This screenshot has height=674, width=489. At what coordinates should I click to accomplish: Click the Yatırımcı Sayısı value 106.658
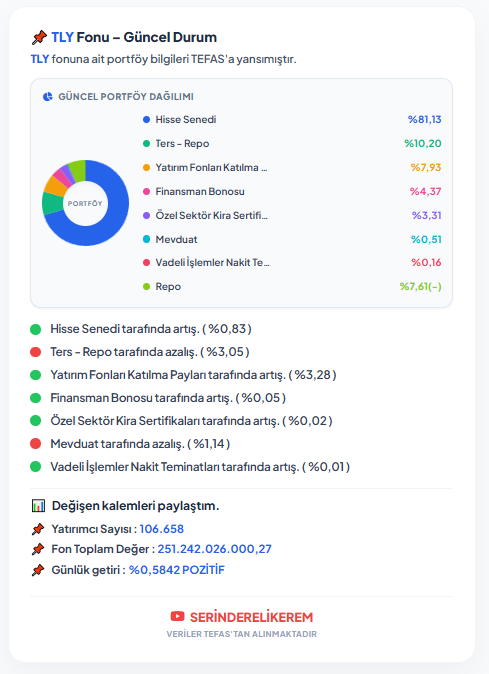(x=162, y=529)
